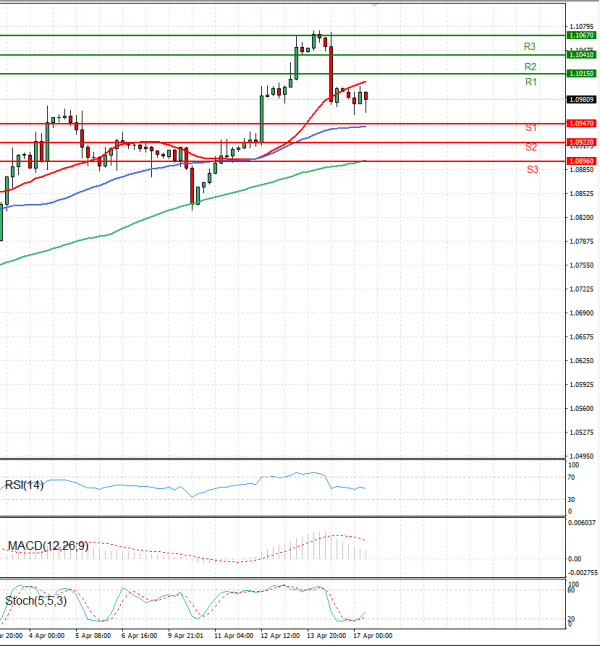
Task: Click the 1.06250 price axis value
Action: [581, 361]
